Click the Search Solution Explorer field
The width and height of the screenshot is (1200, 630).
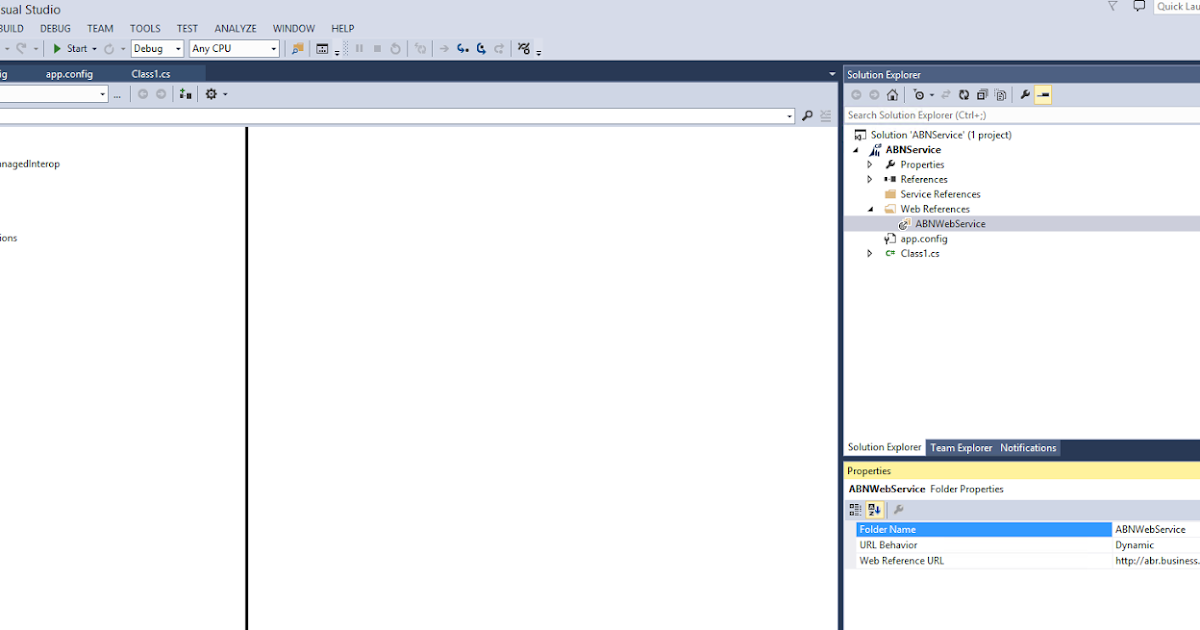click(x=1022, y=116)
